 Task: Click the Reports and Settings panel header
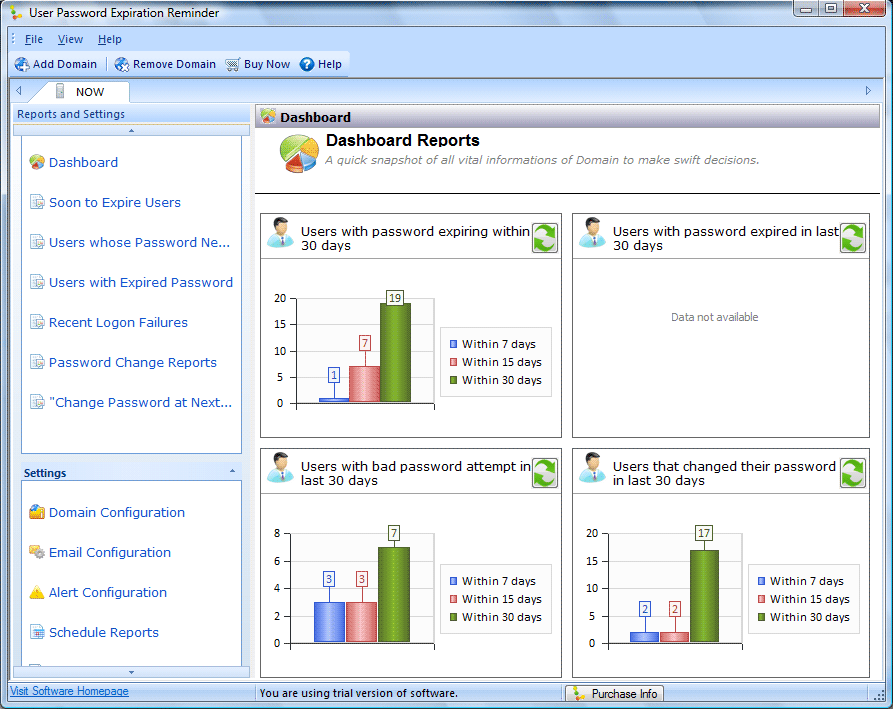131,114
